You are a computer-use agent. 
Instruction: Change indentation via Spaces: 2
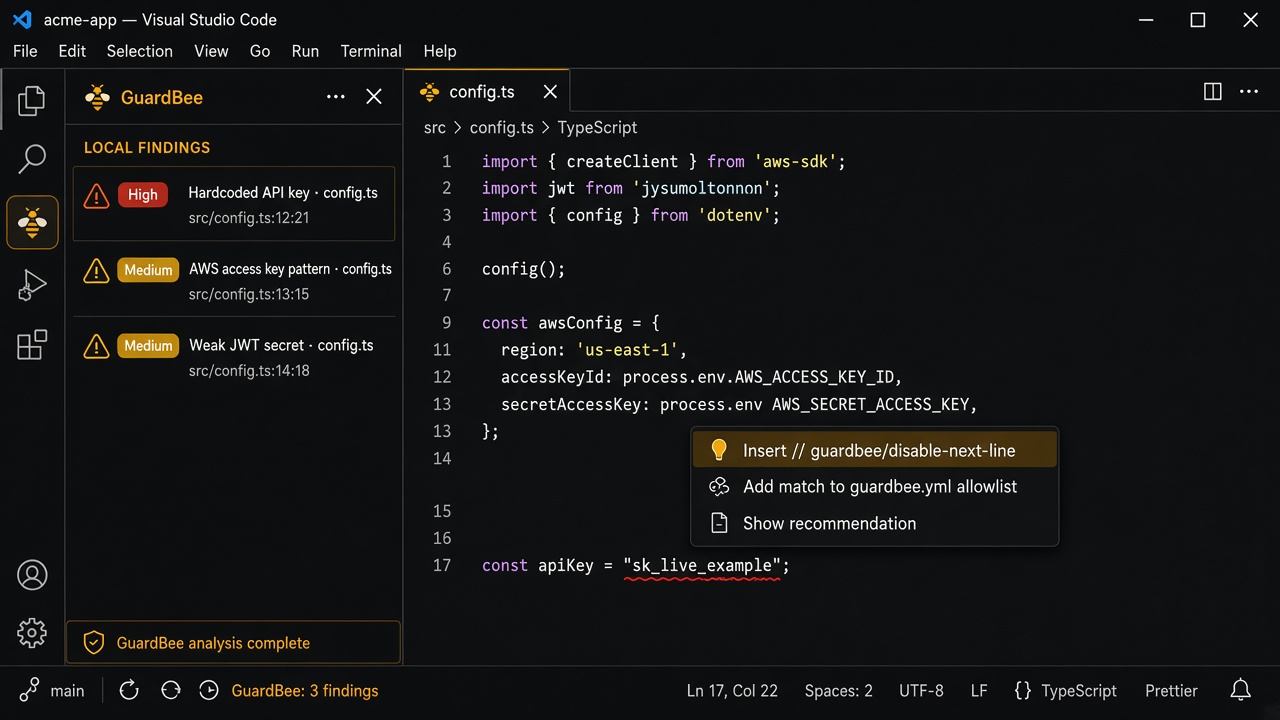(x=839, y=691)
